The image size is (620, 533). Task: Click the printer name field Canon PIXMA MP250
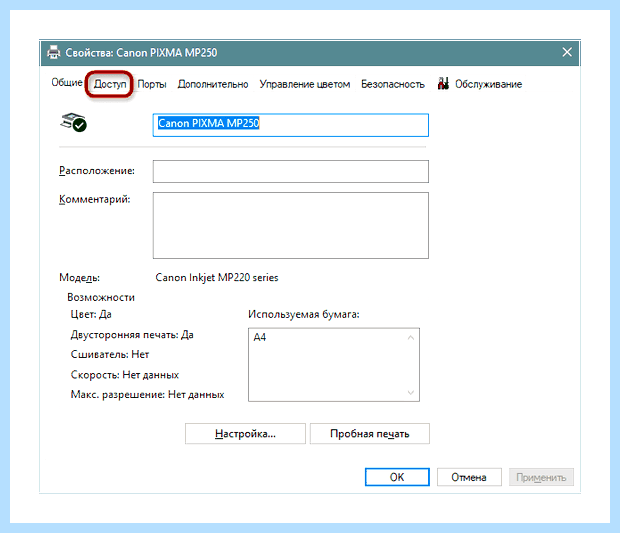pyautogui.click(x=291, y=125)
